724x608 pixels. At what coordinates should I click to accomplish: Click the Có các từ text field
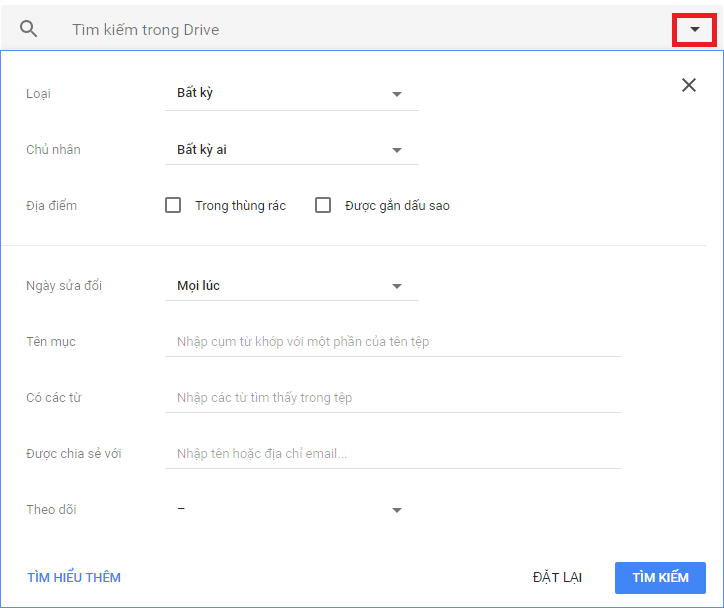(x=392, y=398)
